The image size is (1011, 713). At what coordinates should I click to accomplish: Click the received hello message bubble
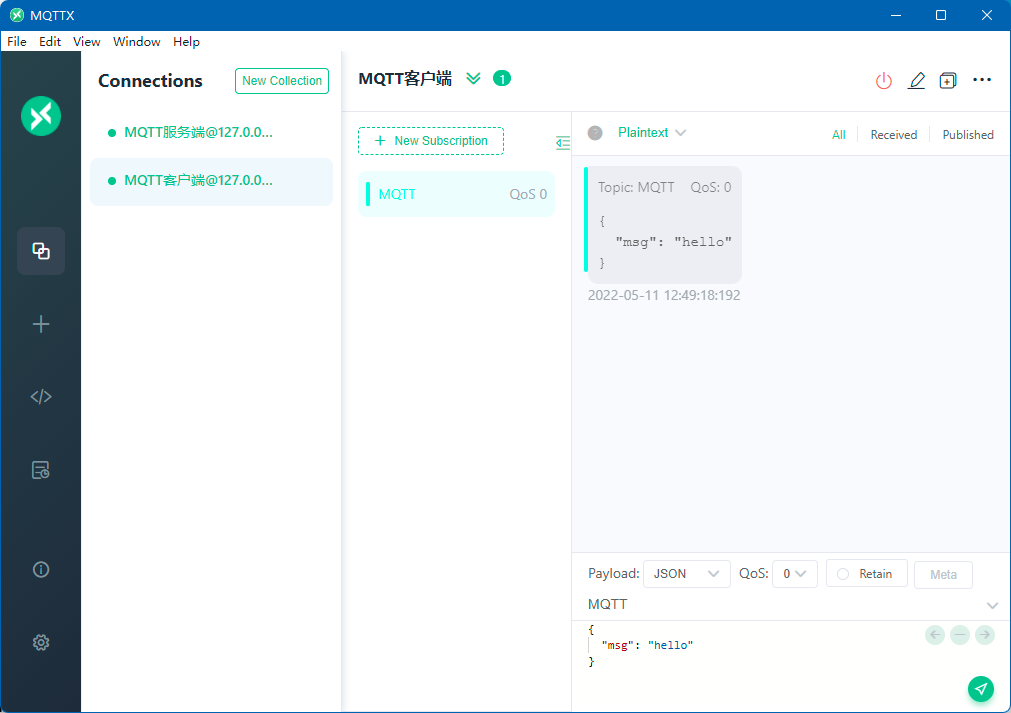664,224
